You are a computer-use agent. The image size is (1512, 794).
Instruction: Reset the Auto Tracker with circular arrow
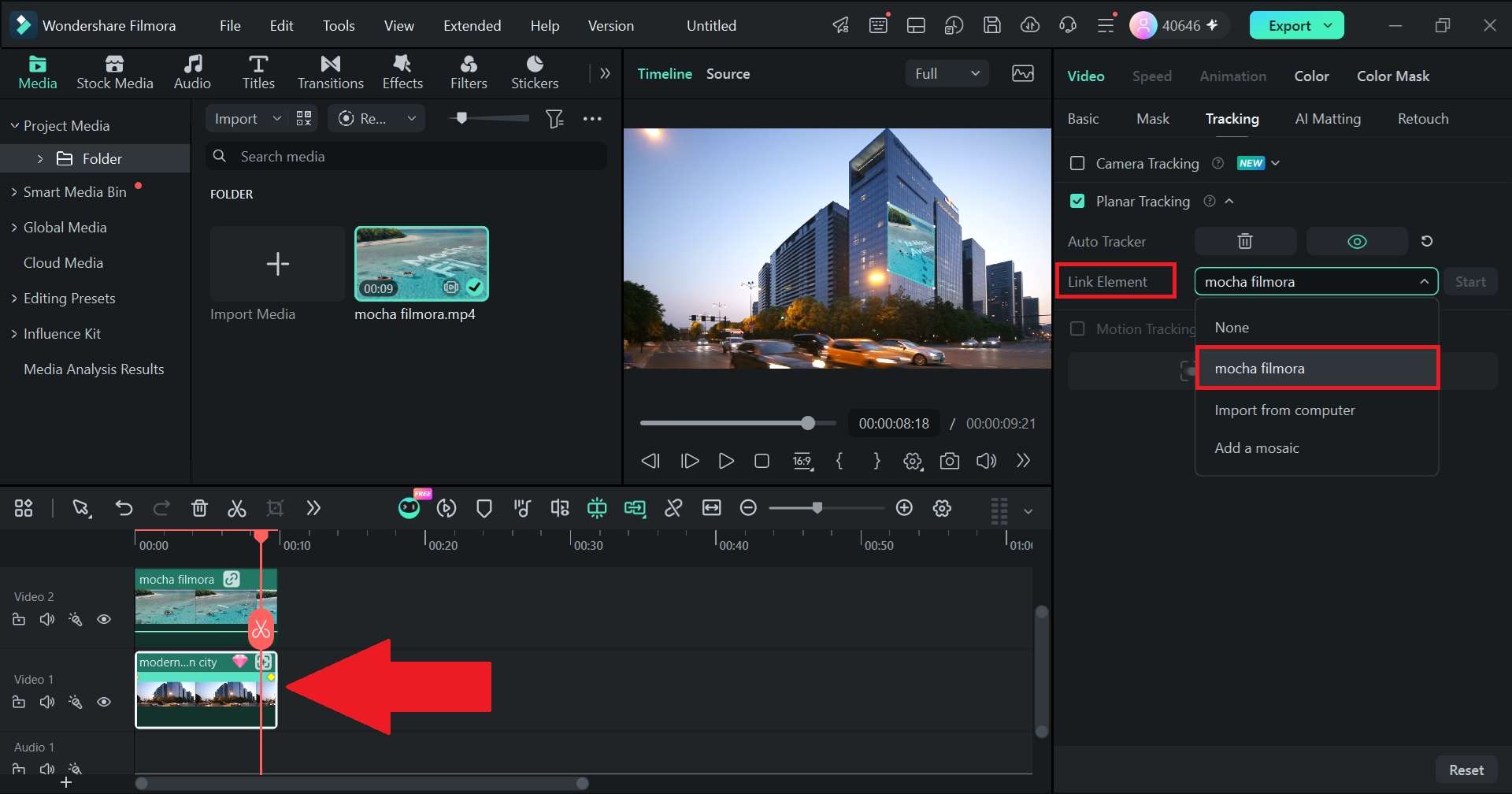pyautogui.click(x=1427, y=241)
